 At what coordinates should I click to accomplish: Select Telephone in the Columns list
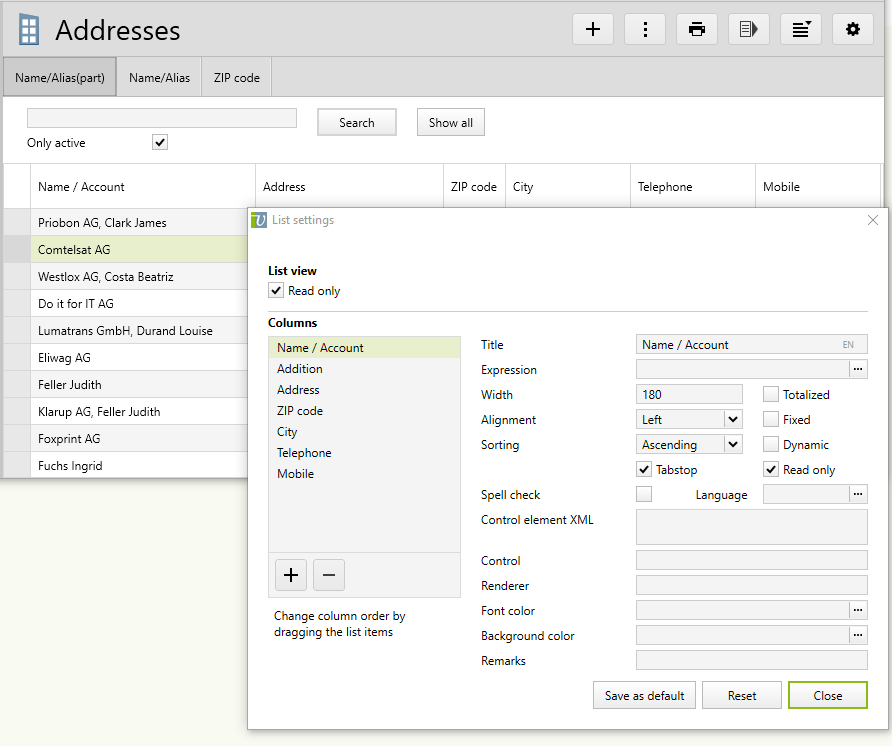304,453
